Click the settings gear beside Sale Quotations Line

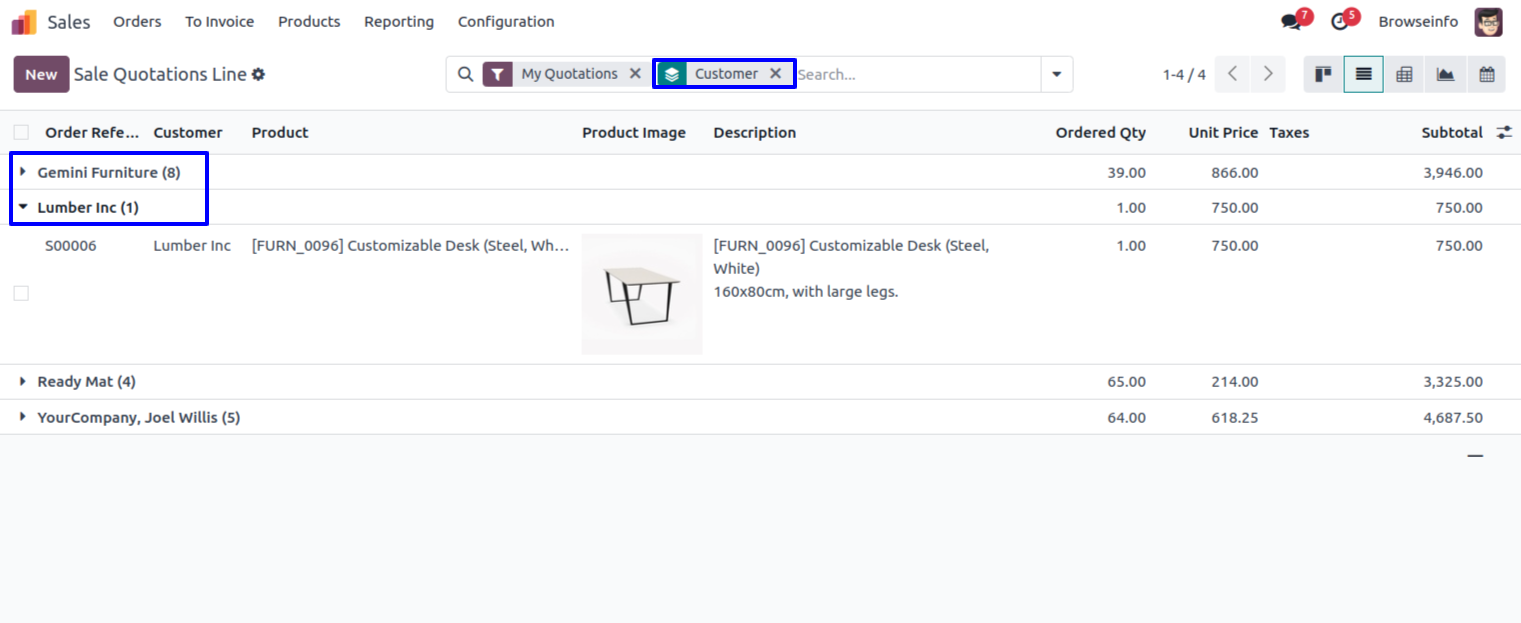point(259,74)
